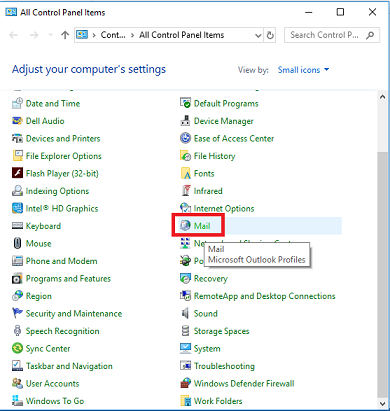The height and width of the screenshot is (411, 390).
Task: Open the Ease of Access Center link
Action: (234, 138)
